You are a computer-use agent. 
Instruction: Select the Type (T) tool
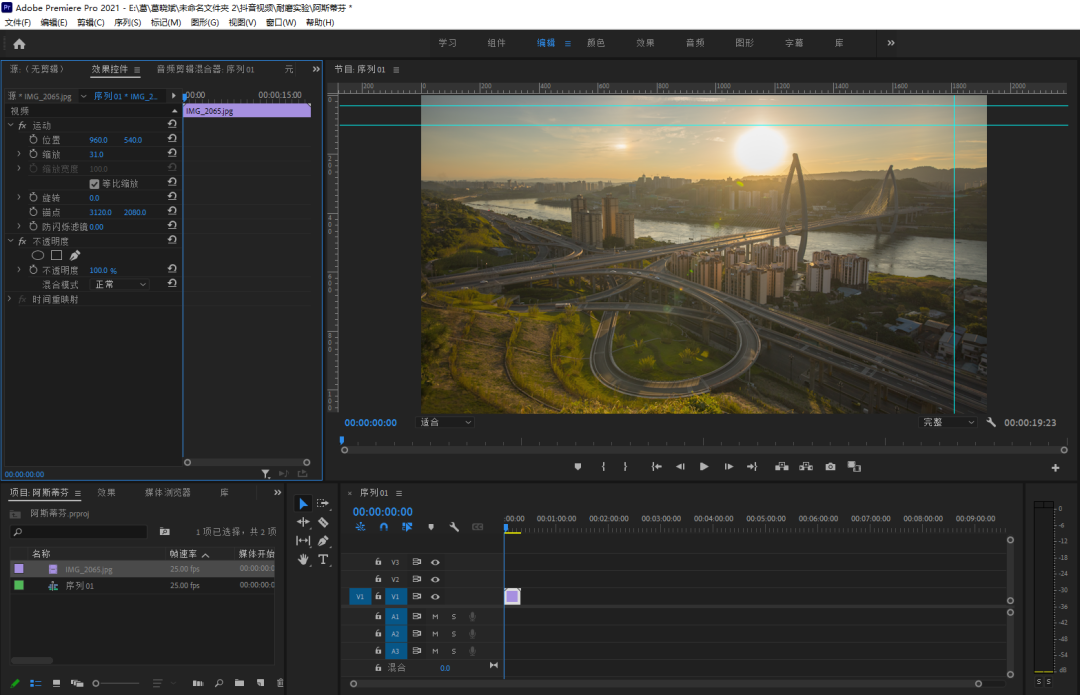[323, 559]
